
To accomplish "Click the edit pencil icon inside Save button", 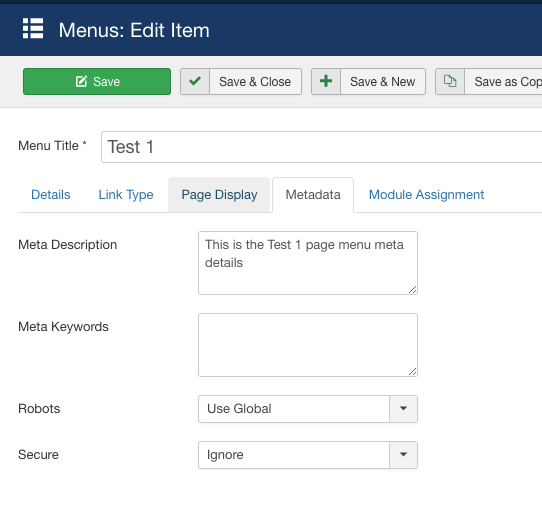I will (x=82, y=82).
